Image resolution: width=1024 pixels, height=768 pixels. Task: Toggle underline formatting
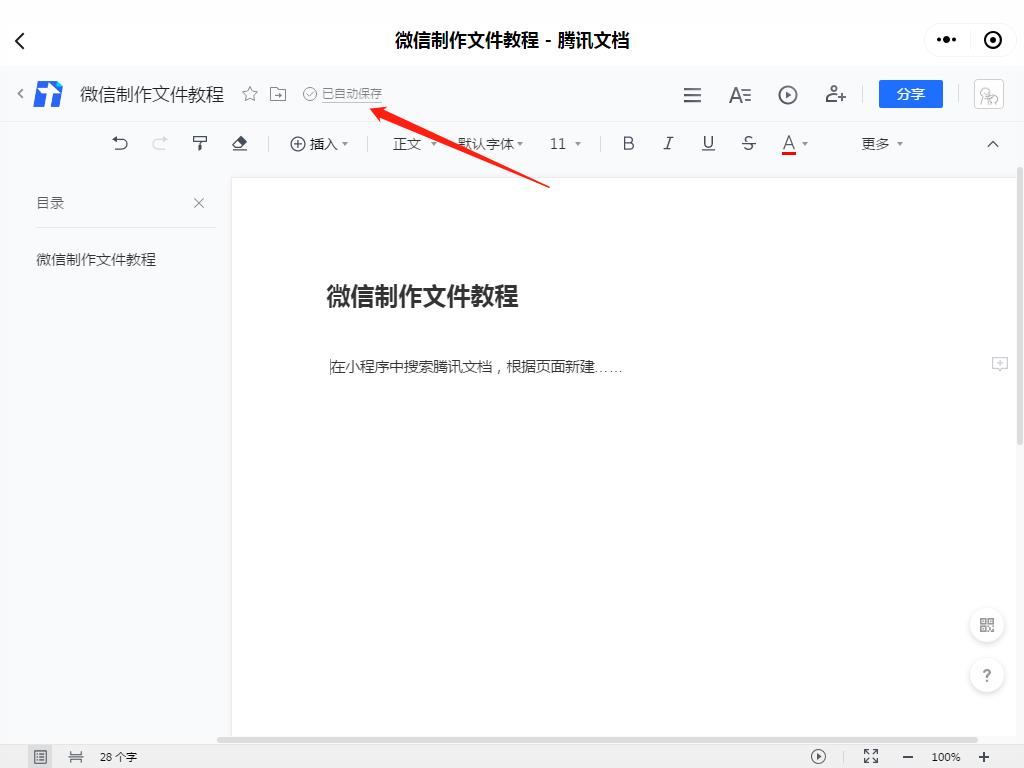point(708,143)
